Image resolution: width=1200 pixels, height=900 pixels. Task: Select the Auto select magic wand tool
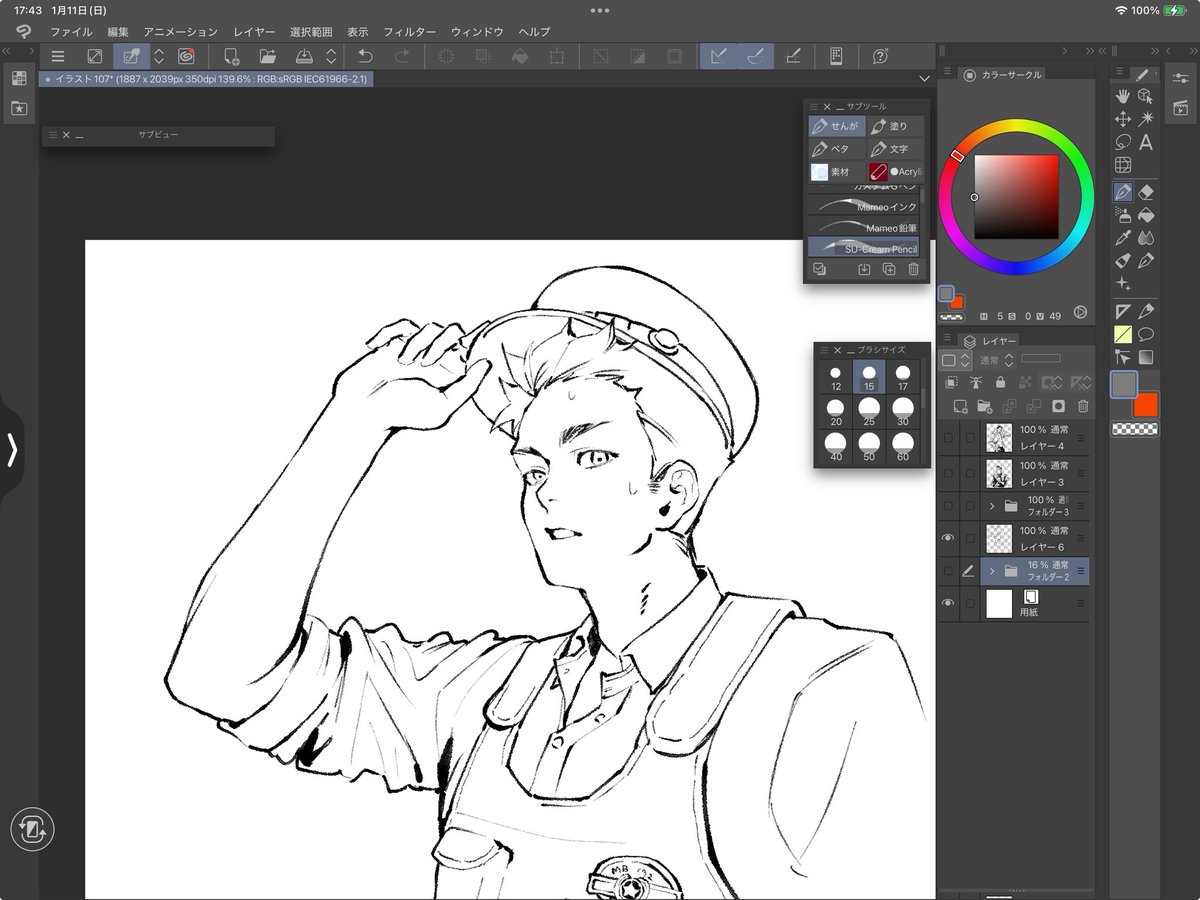coord(1146,119)
